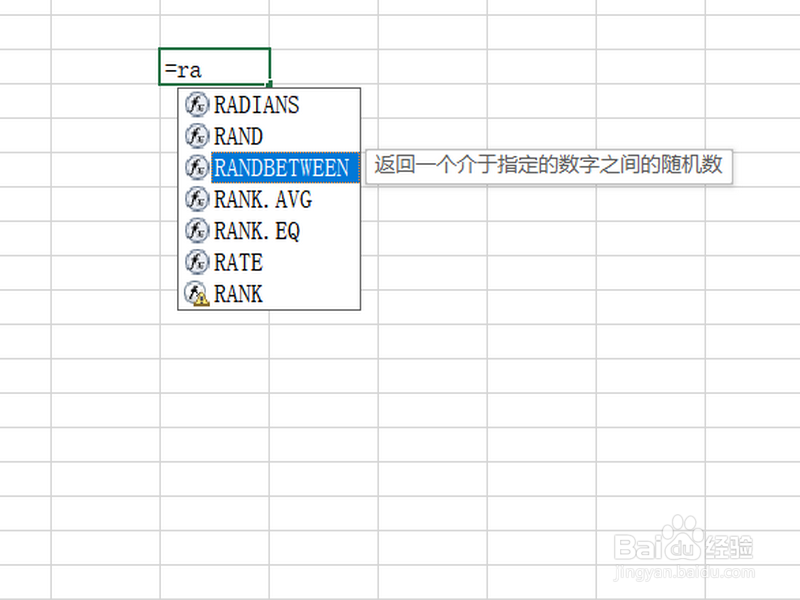Image resolution: width=800 pixels, height=600 pixels.
Task: Click the fx icon beside RANK.AVG
Action: 197,199
